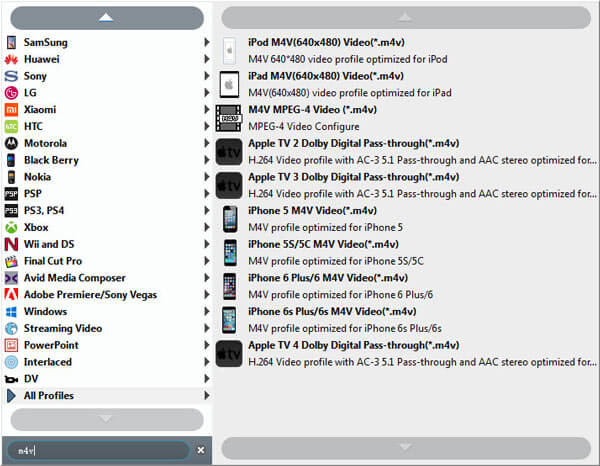
Task: Click the PowerPoint slide icon
Action: click(x=11, y=345)
